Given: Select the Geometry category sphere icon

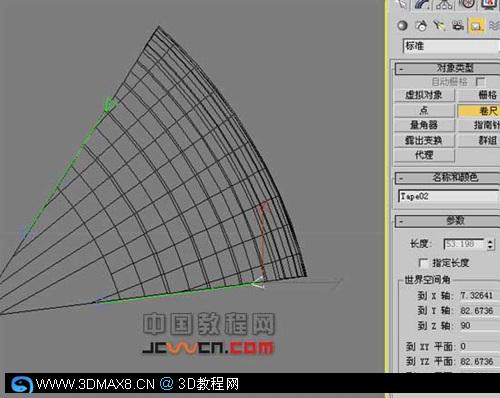Looking at the screenshot, I should click(x=402, y=26).
